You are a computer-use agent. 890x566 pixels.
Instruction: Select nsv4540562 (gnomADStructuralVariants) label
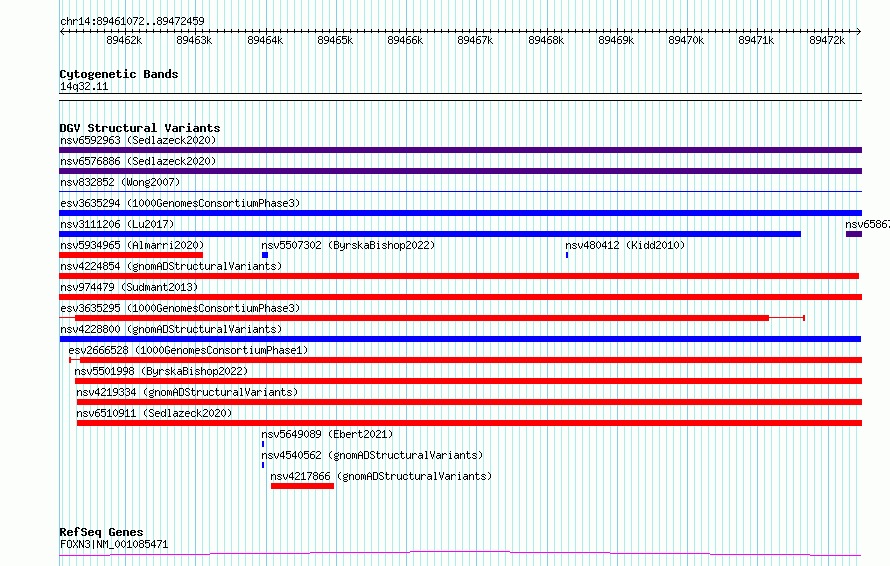(x=372, y=455)
